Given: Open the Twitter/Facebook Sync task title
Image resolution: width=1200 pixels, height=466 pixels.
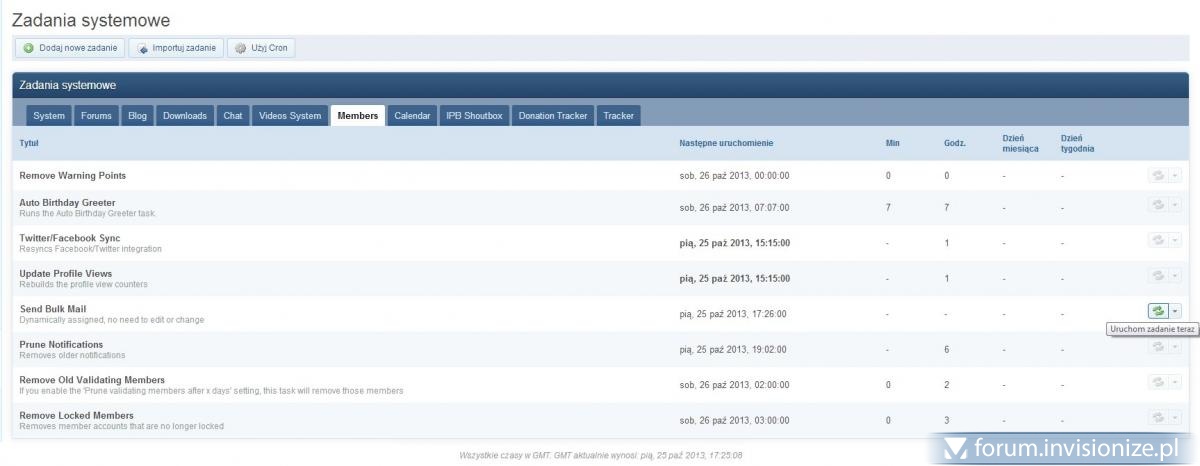Looking at the screenshot, I should pos(70,238).
